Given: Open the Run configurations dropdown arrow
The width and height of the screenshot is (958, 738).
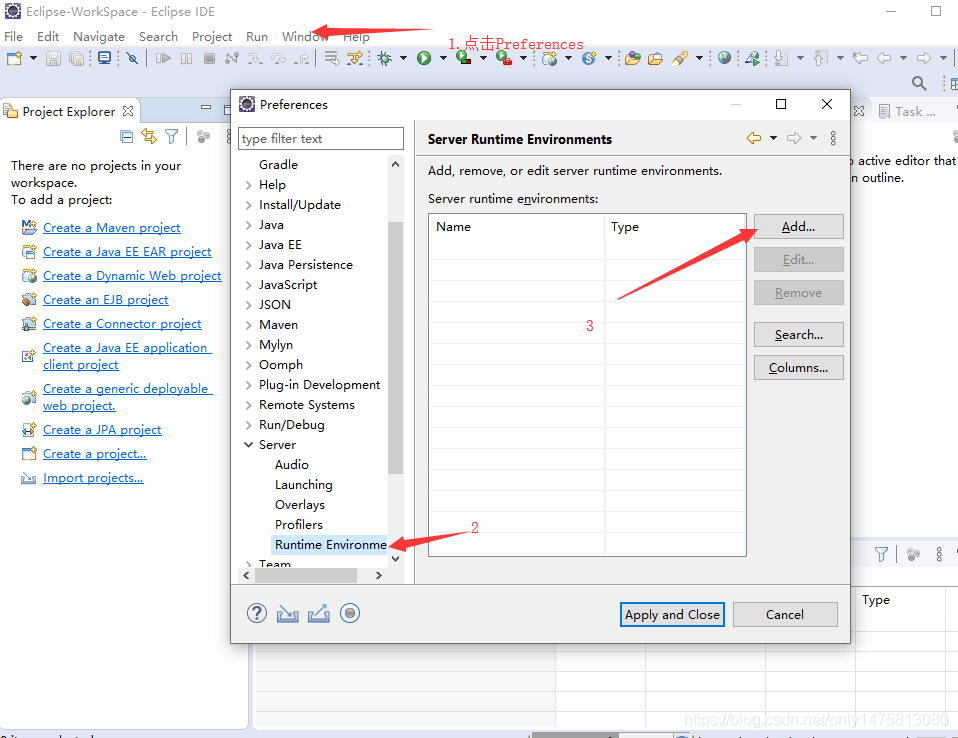Looking at the screenshot, I should [443, 59].
